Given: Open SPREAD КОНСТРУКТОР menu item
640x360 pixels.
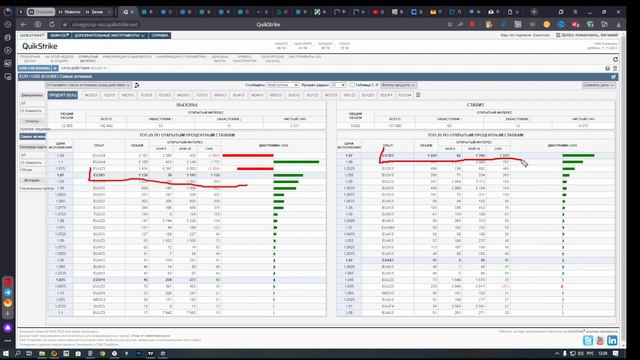Looking at the screenshot, I should tap(244, 59).
